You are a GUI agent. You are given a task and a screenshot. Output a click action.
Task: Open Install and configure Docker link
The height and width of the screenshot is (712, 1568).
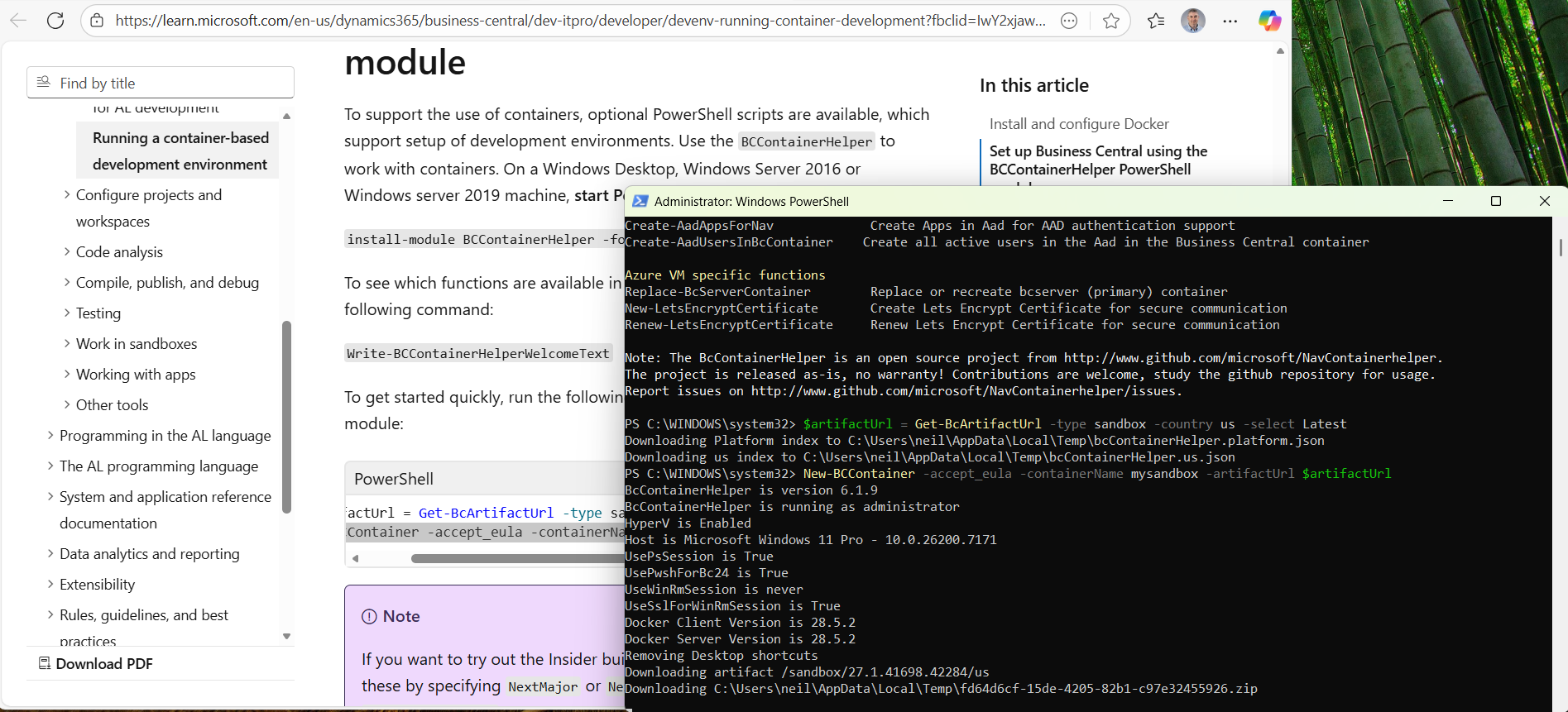pos(1079,123)
